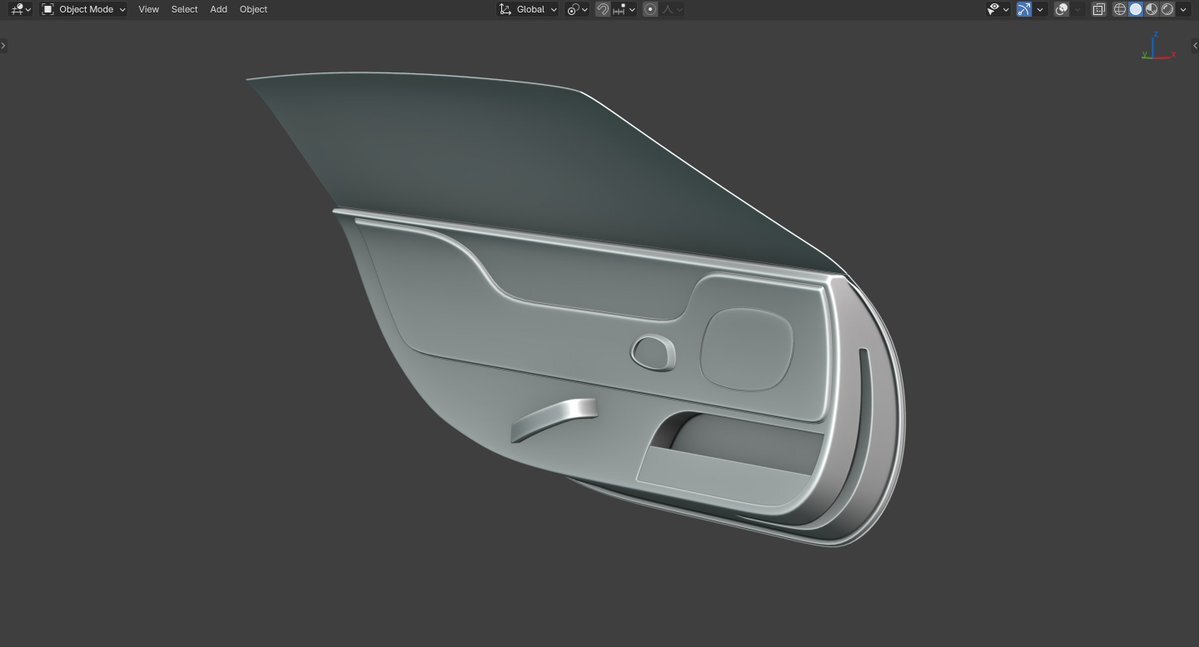This screenshot has width=1199, height=647.
Task: Open the pivot point selector
Action: pos(577,9)
